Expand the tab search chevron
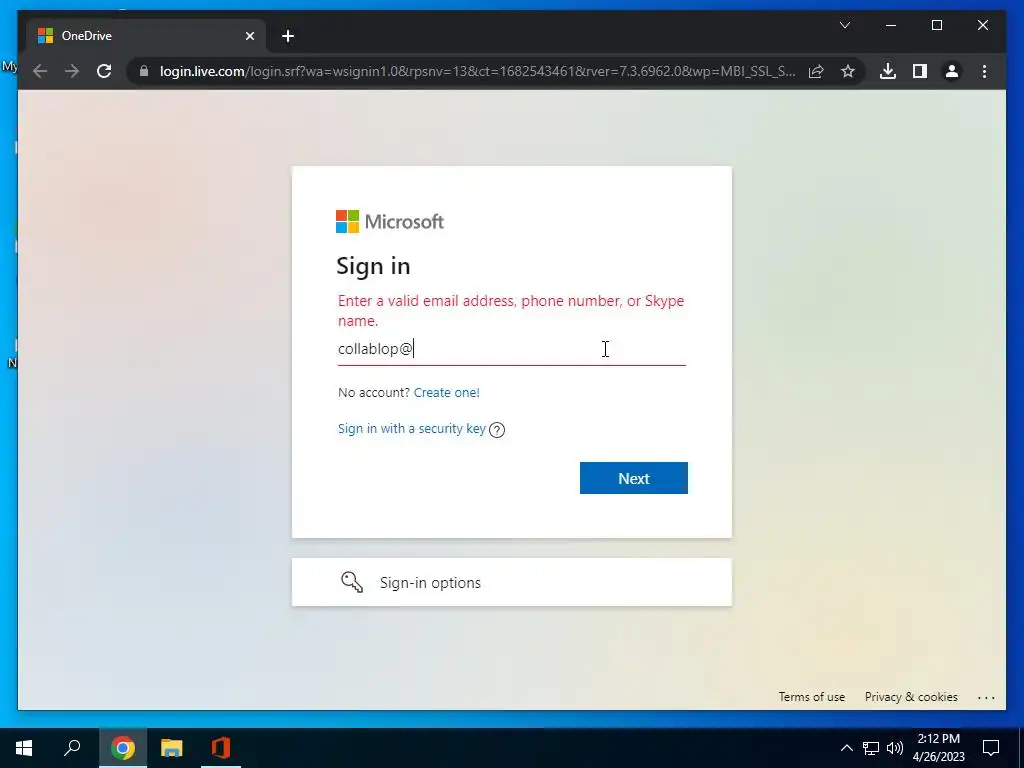Viewport: 1024px width, 768px height. pyautogui.click(x=844, y=25)
